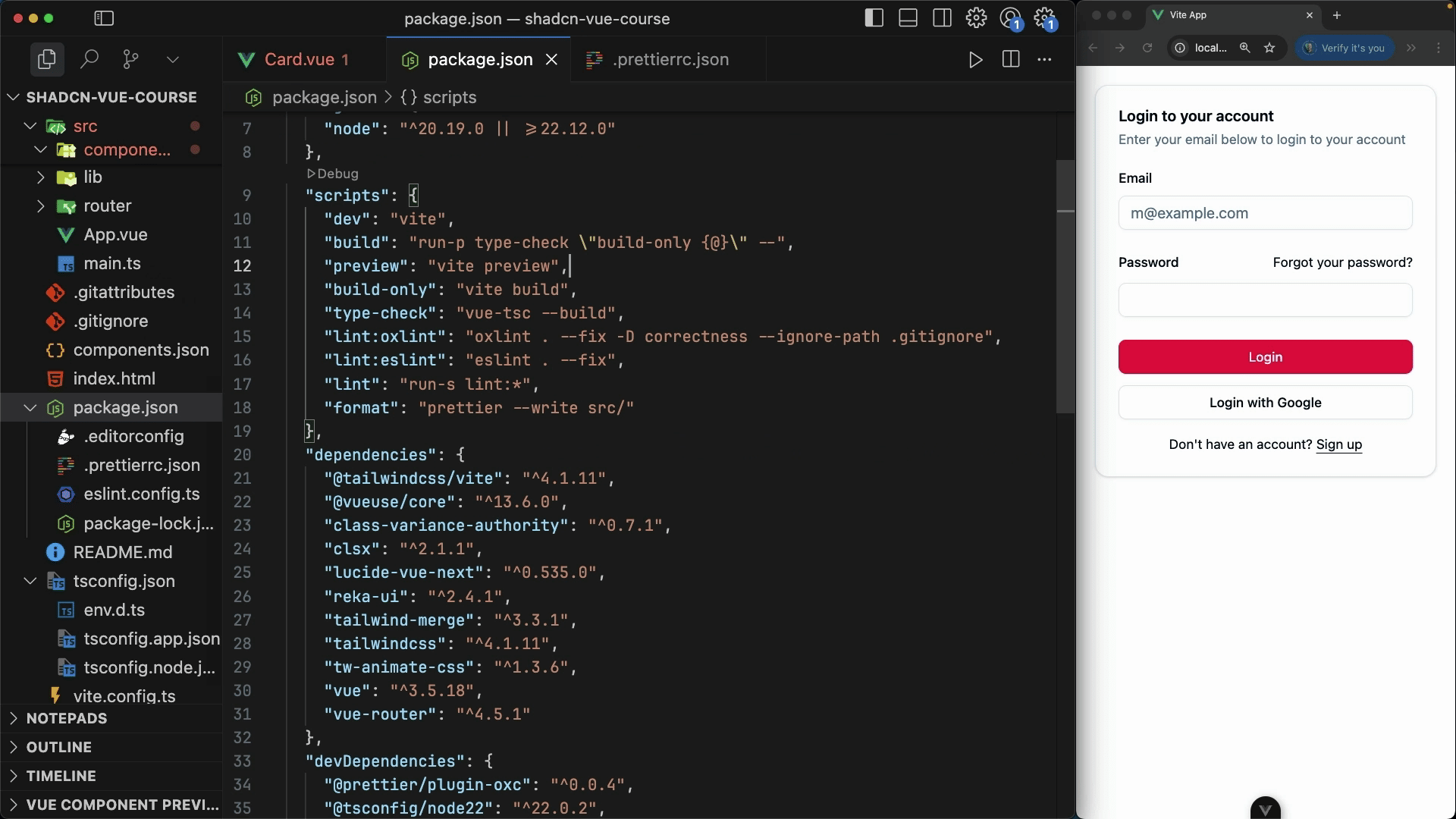
Task: Click Verify it's you profile chip
Action: click(1344, 48)
